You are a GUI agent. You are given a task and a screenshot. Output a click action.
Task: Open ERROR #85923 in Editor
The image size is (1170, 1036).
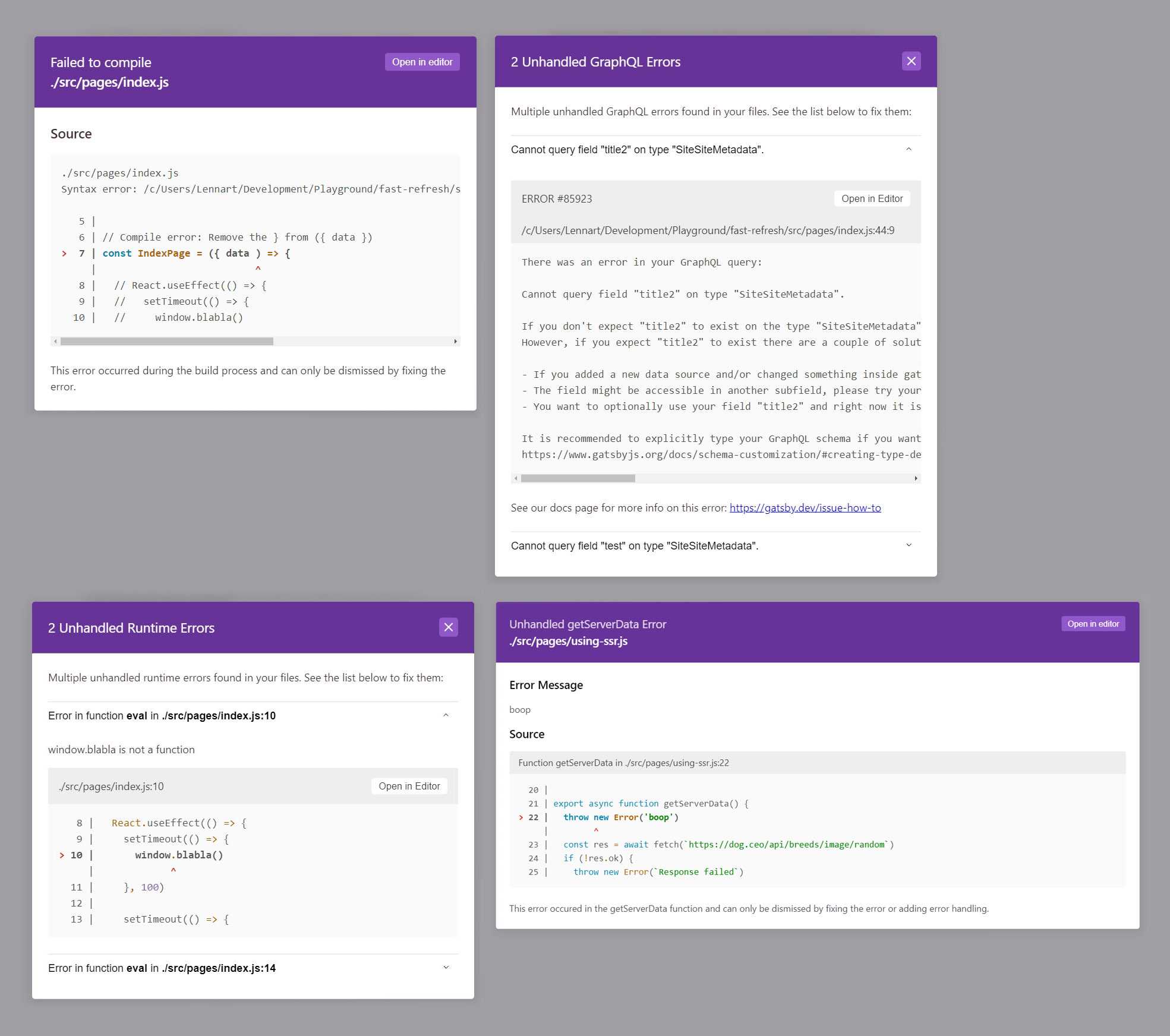[x=872, y=199]
